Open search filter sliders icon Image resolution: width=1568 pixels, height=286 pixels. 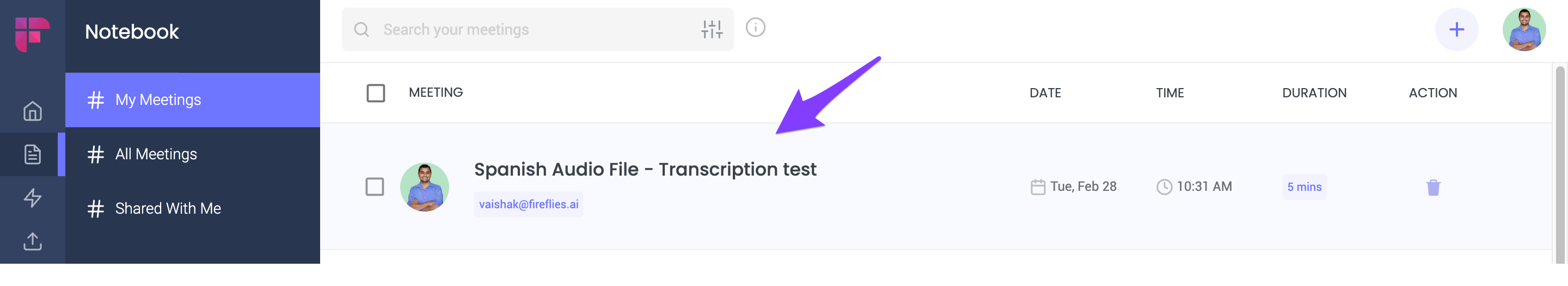tap(712, 29)
